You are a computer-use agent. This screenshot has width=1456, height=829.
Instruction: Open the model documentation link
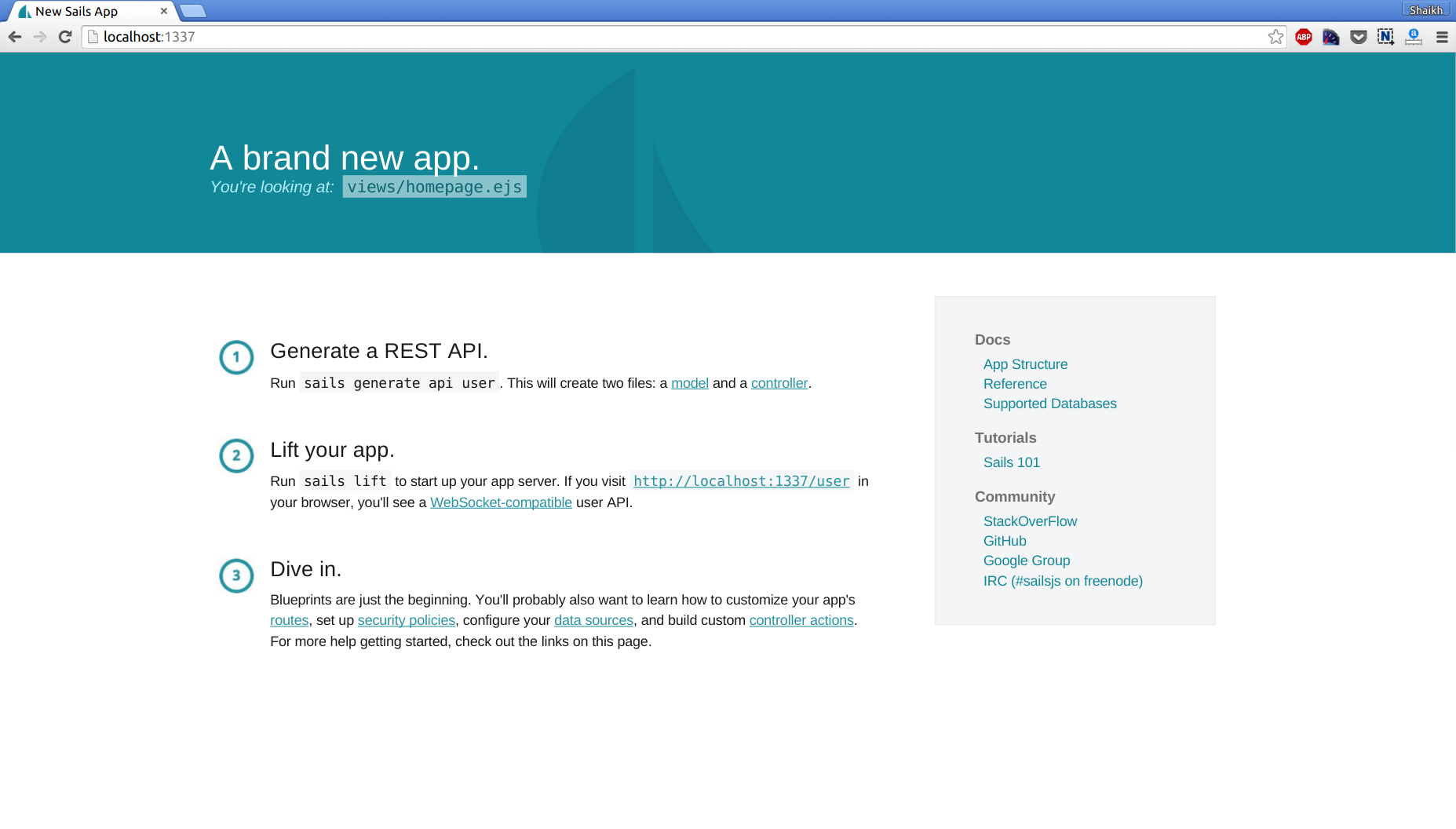pyautogui.click(x=689, y=383)
